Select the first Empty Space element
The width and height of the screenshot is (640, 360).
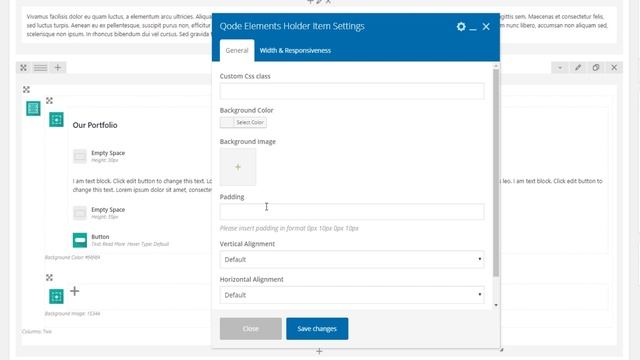pos(99,156)
